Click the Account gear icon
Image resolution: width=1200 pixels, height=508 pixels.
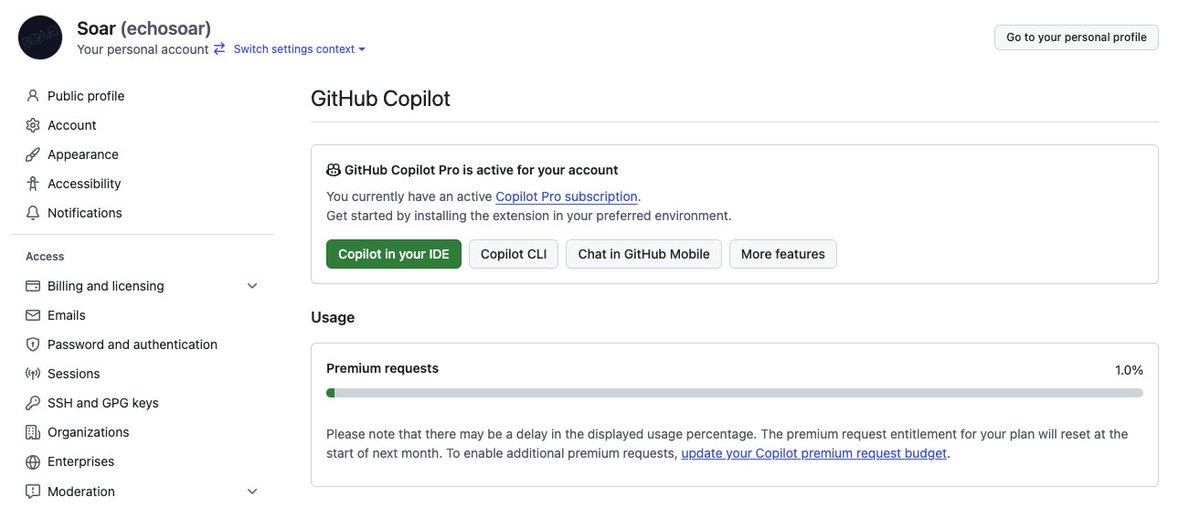tap(33, 125)
